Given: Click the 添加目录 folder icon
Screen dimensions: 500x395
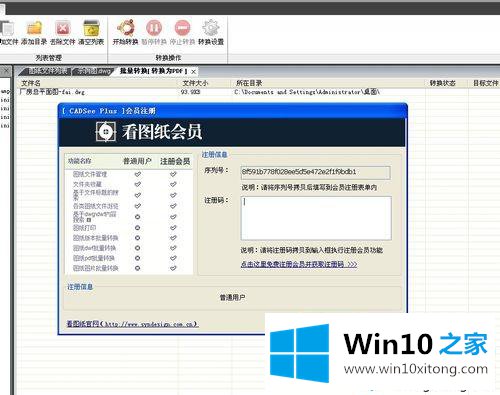Looking at the screenshot, I should pos(34,28).
